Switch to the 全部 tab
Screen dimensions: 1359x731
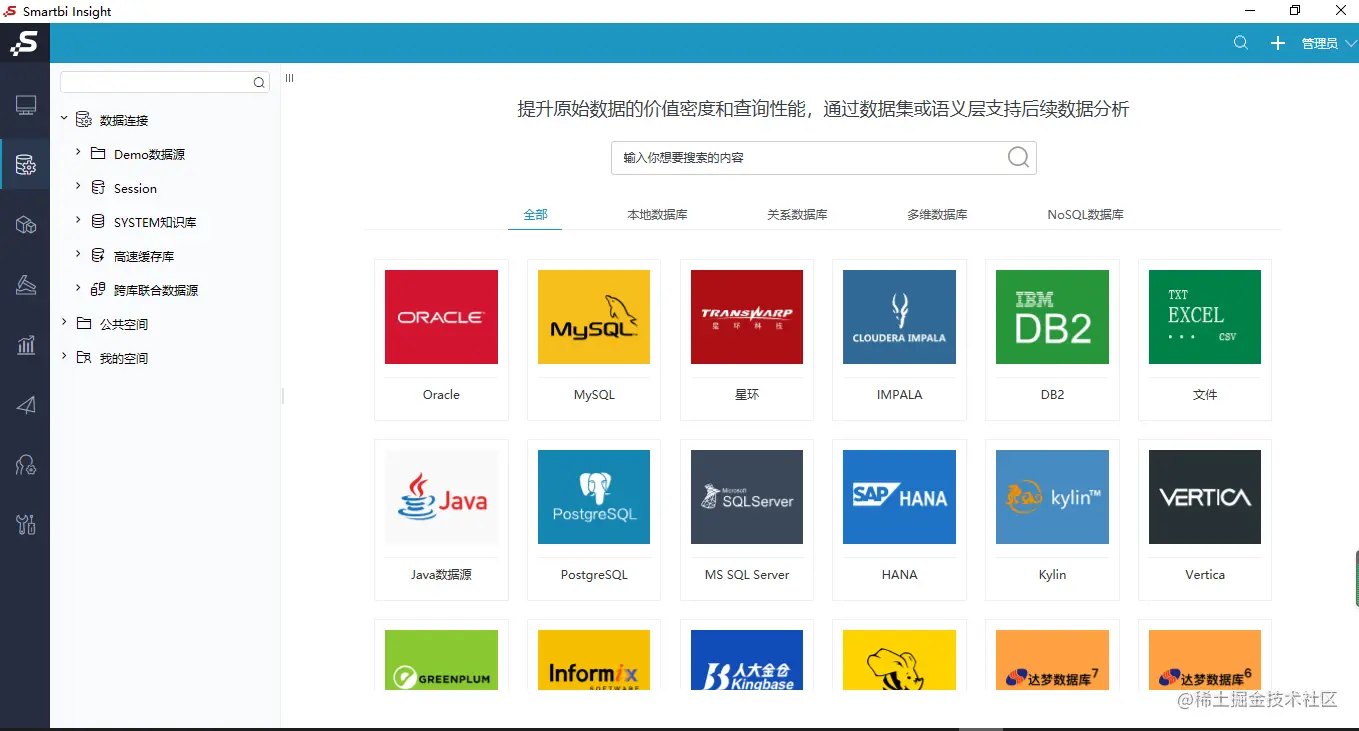(535, 214)
